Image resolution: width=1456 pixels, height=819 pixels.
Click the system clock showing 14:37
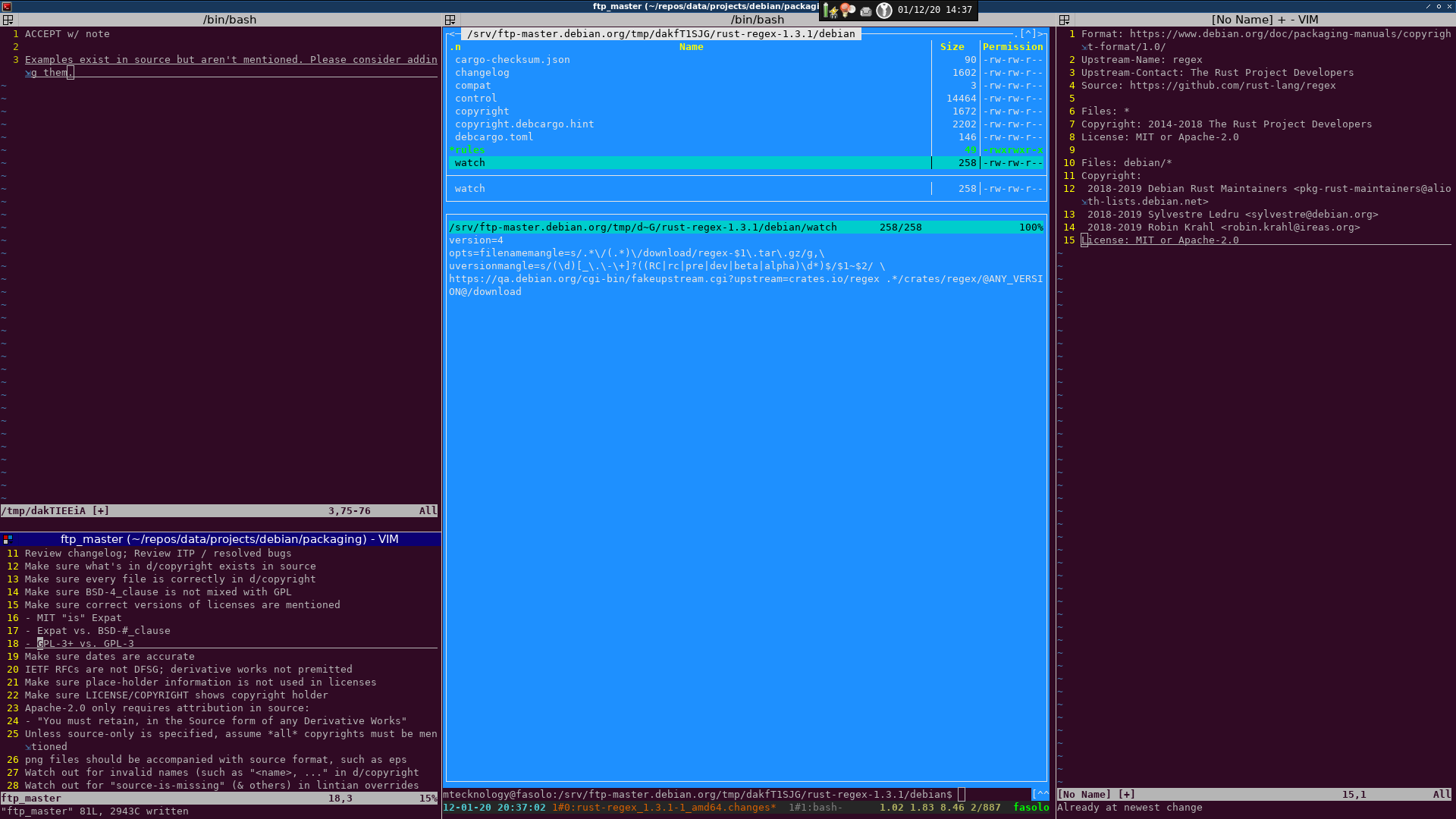click(934, 10)
